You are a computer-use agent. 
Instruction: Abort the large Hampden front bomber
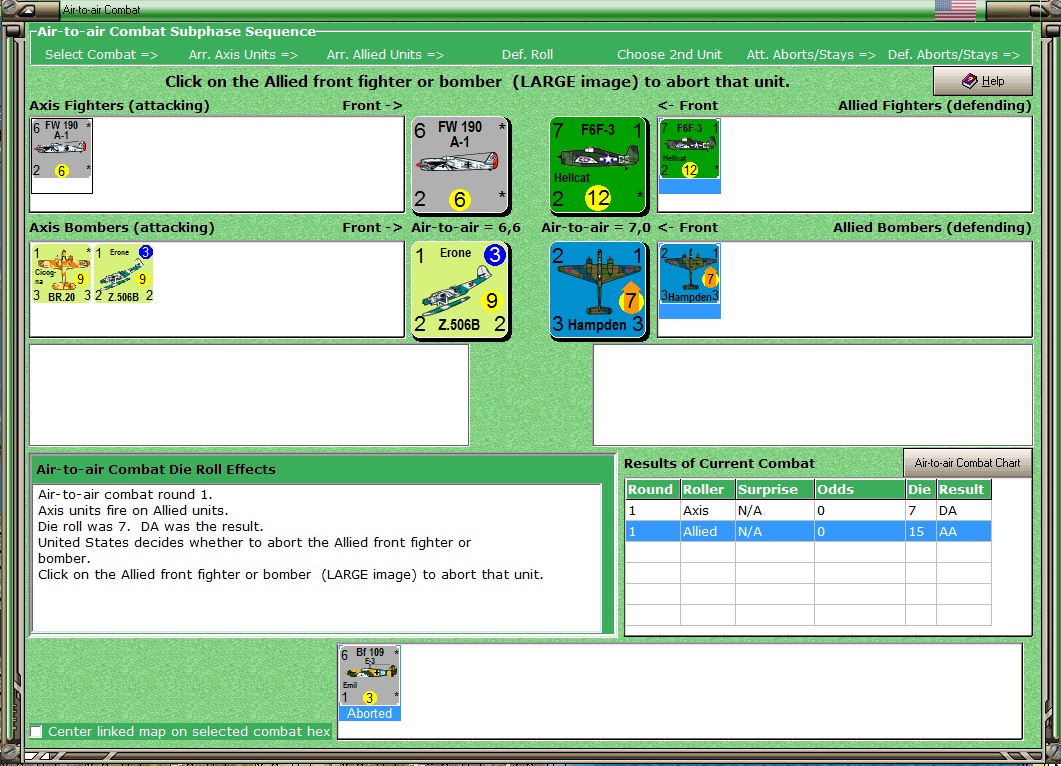pos(598,290)
